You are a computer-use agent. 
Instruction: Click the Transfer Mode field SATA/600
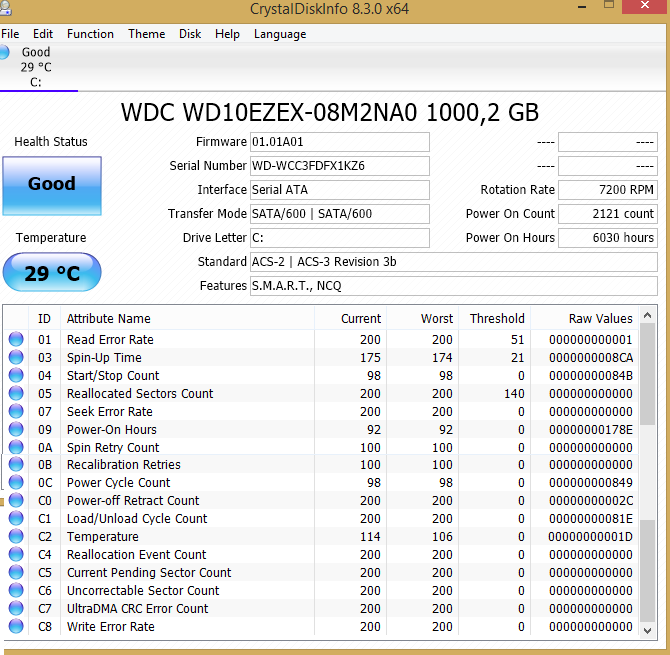(339, 214)
